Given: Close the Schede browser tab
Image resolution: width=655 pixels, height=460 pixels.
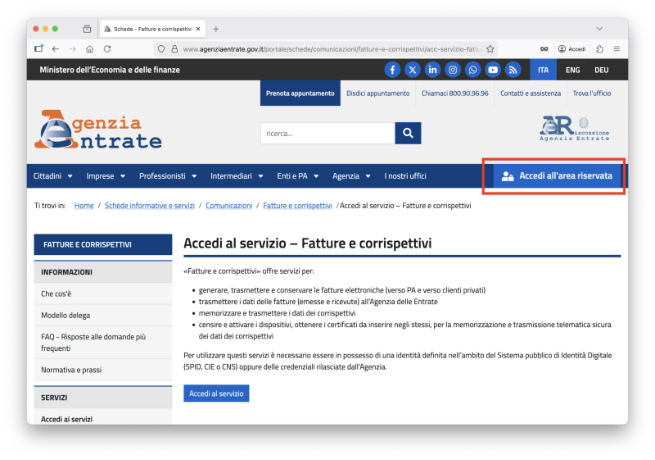Looking at the screenshot, I should coord(198,29).
